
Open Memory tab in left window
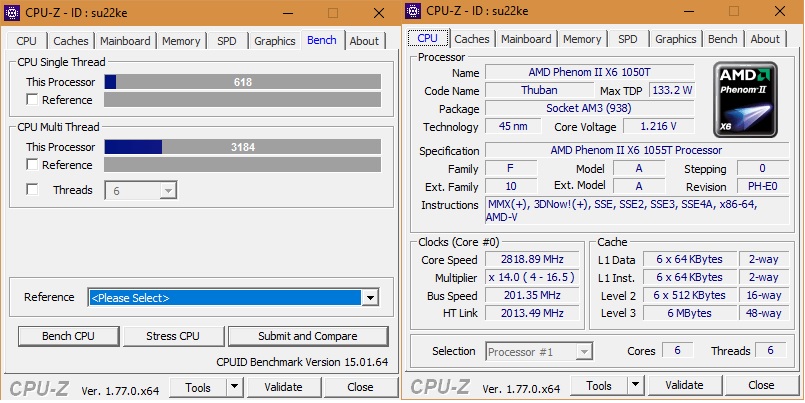(181, 41)
